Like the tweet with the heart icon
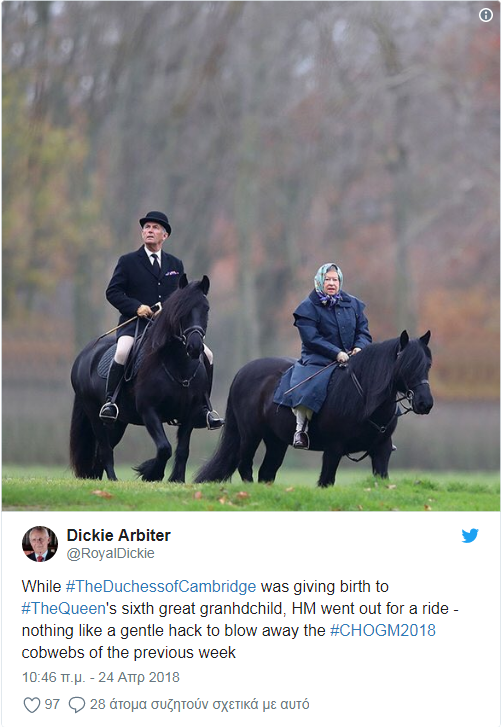The height and width of the screenshot is (727, 501). click(32, 705)
